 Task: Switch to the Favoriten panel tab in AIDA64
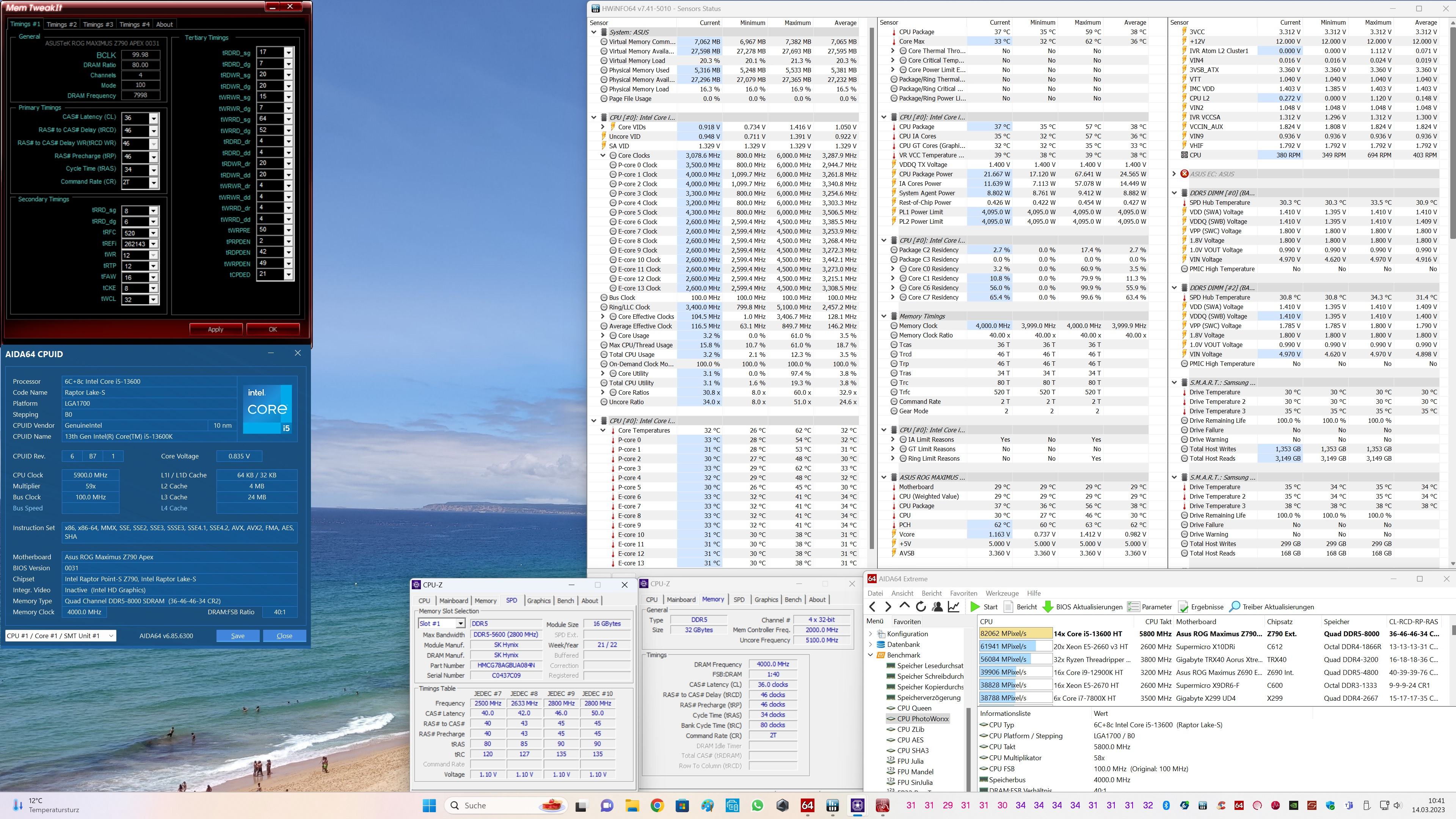click(907, 621)
